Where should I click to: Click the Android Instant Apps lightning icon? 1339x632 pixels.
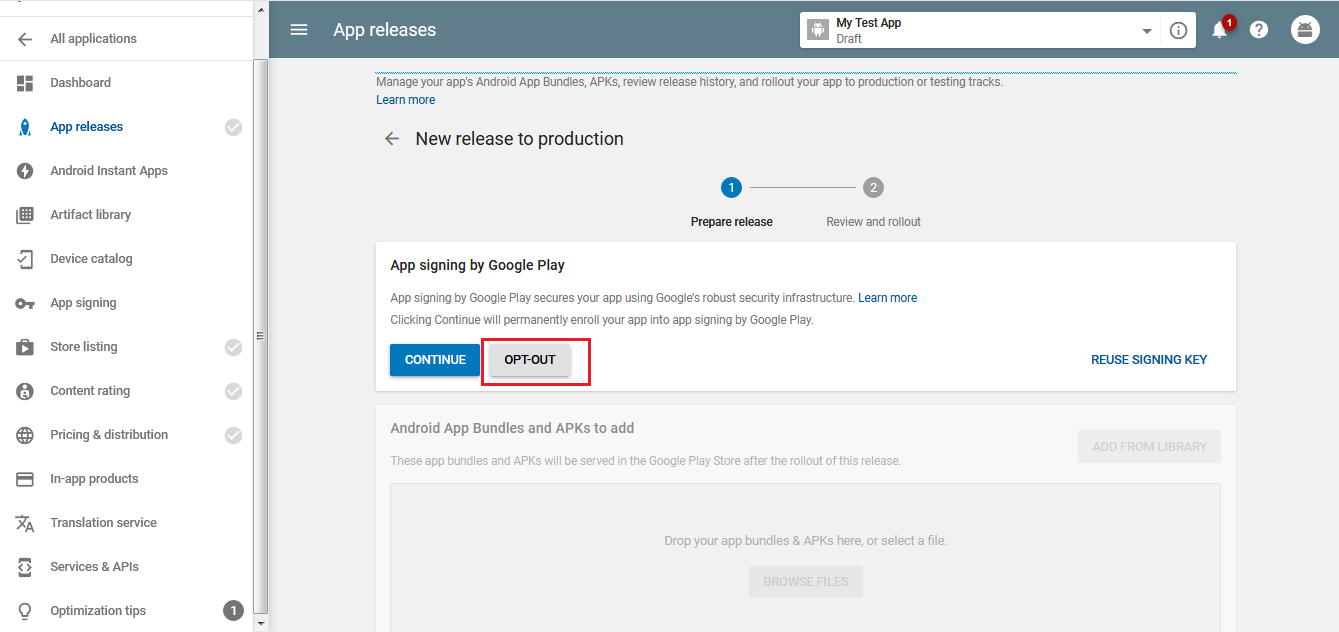pos(25,171)
